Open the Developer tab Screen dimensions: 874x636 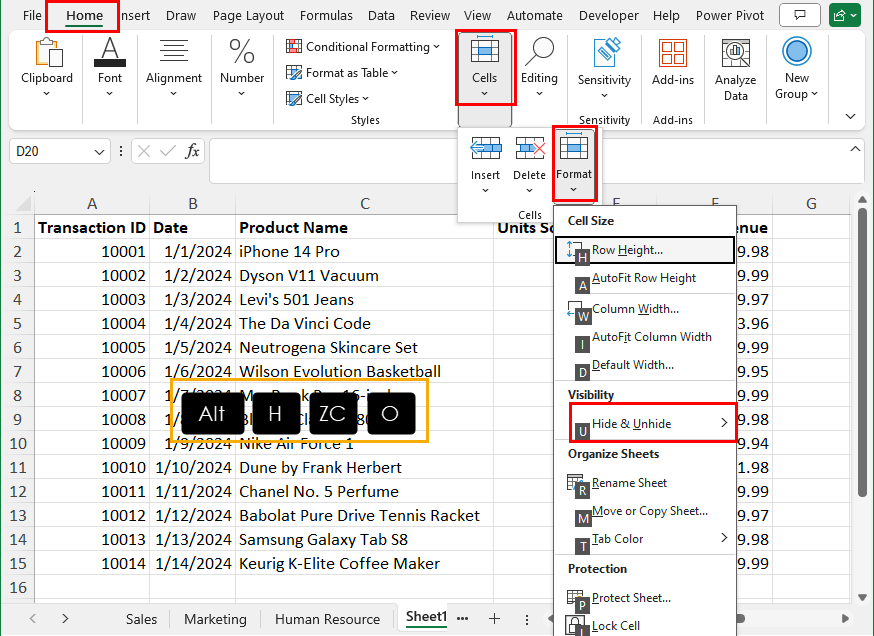[609, 16]
